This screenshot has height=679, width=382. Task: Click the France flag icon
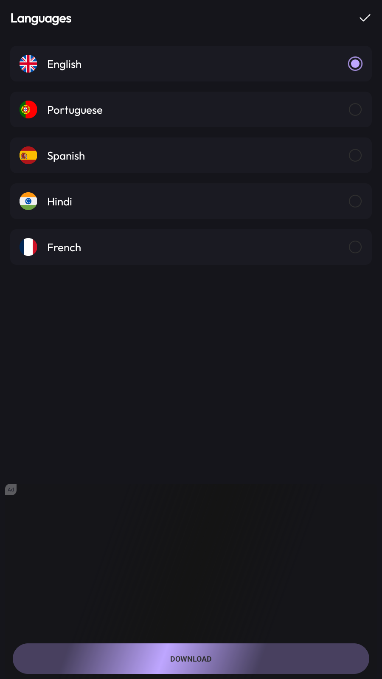28,247
